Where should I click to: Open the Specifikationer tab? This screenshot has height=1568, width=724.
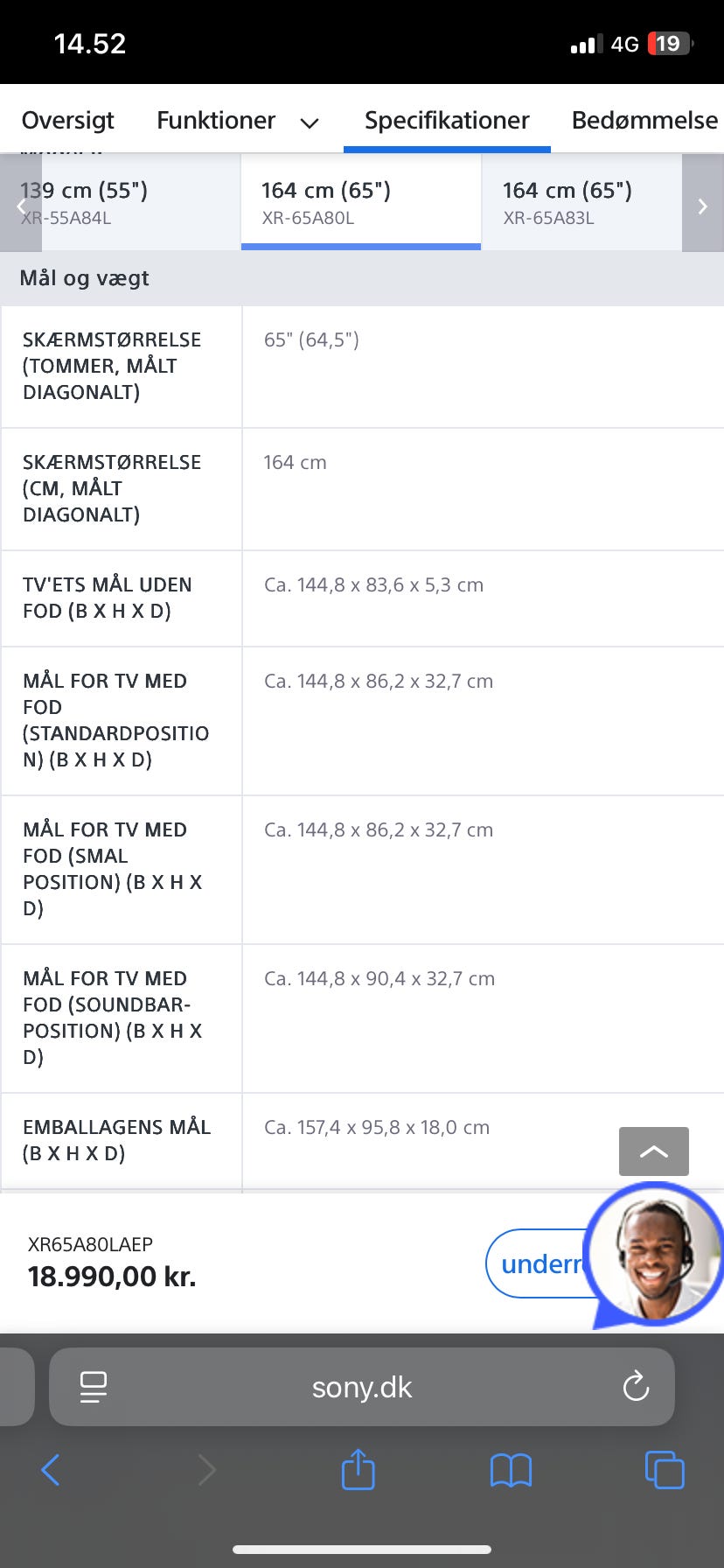click(447, 121)
